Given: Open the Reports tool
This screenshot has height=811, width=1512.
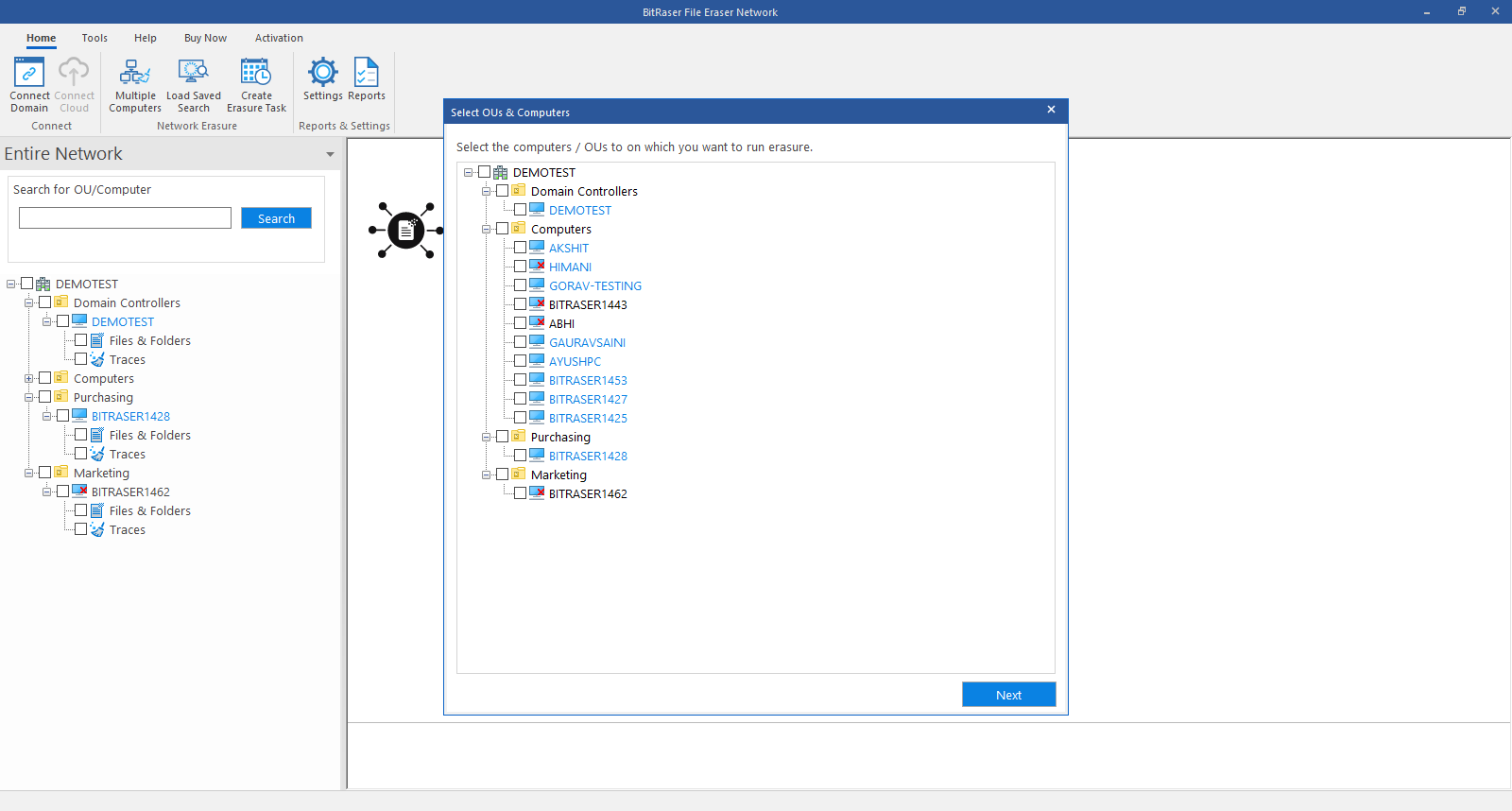Looking at the screenshot, I should (367, 79).
